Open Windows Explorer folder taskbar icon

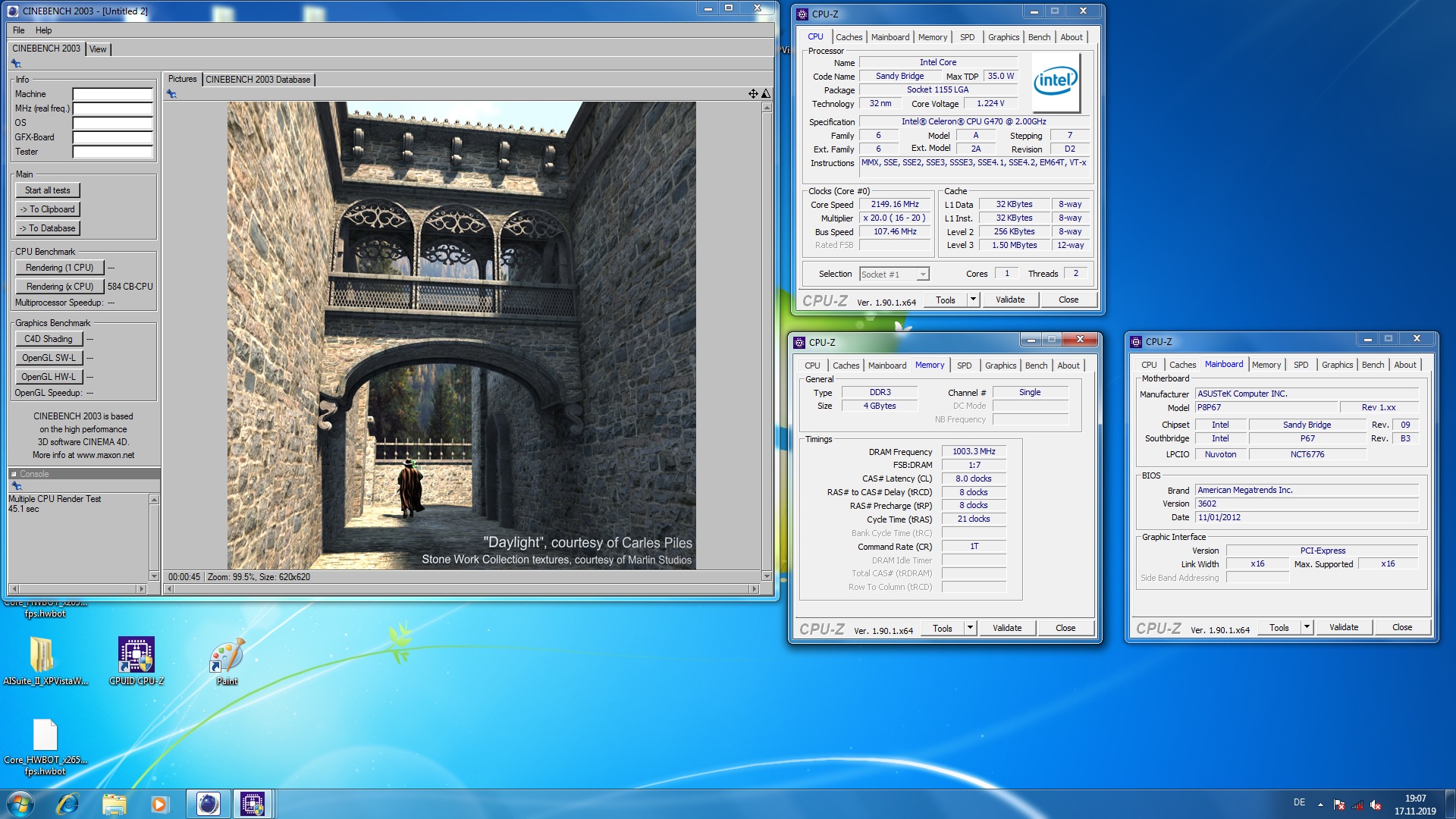114,804
